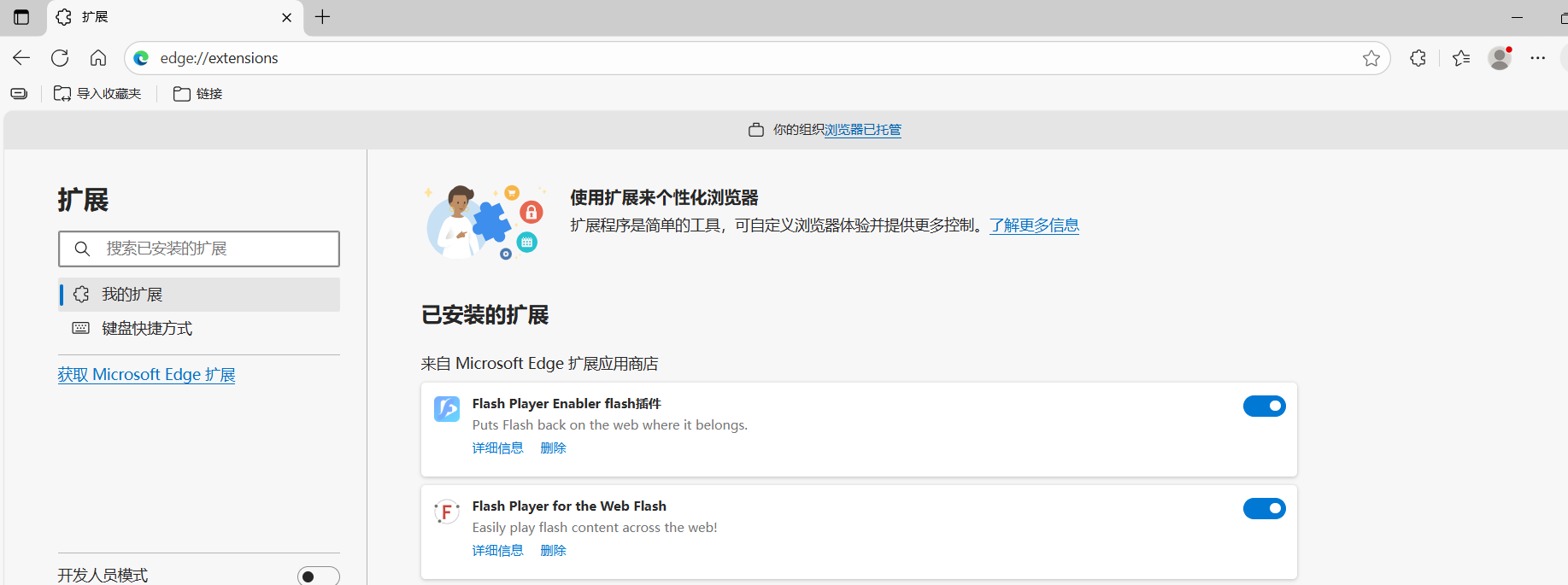The height and width of the screenshot is (585, 1568).
Task: Disable Flash Player Enabler toggle
Action: (x=1265, y=407)
